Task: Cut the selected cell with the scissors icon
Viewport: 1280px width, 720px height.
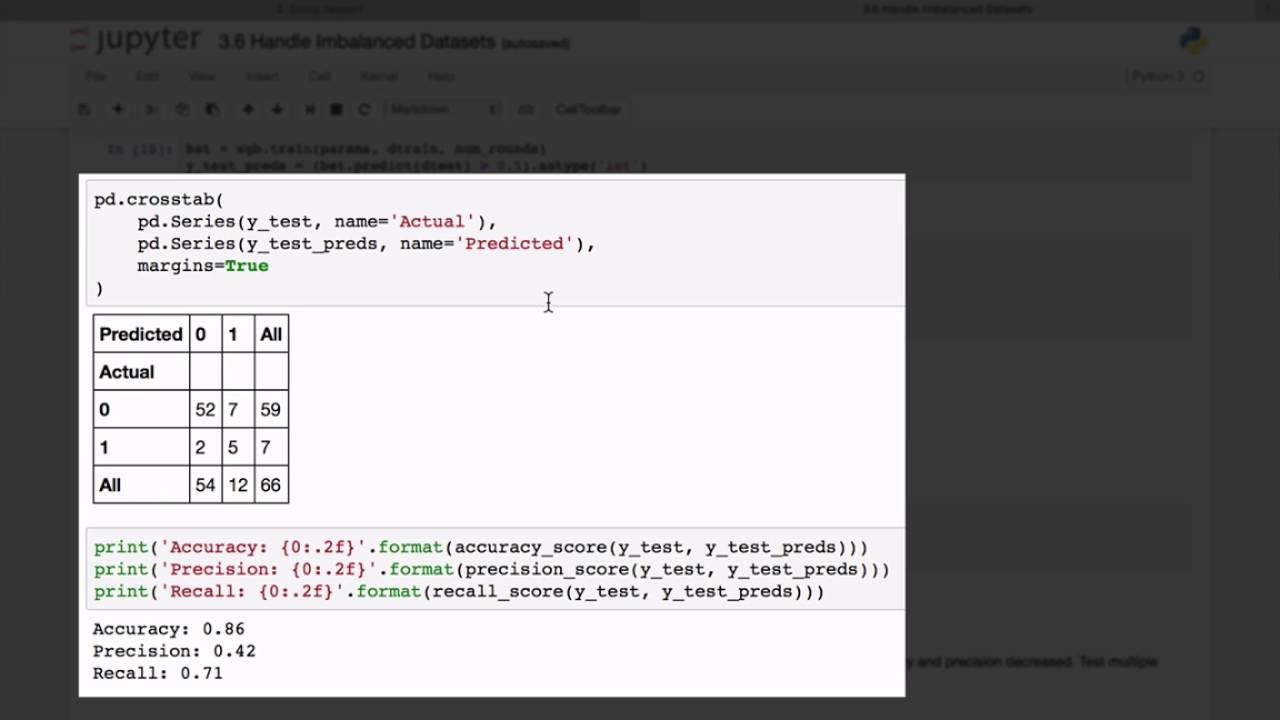Action: [x=151, y=109]
